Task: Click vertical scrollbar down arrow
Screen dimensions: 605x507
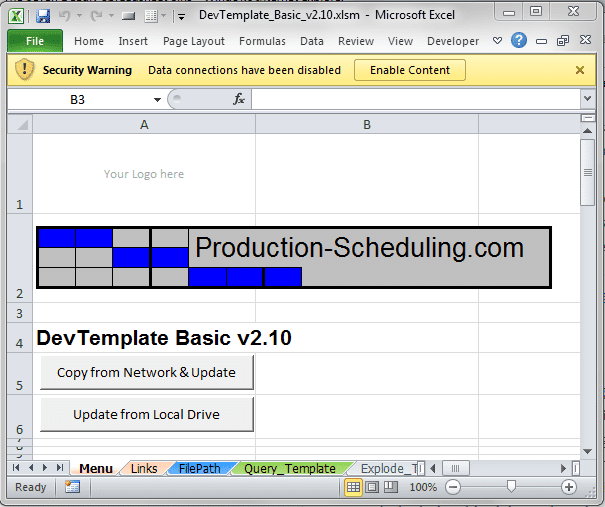Action: (x=587, y=451)
